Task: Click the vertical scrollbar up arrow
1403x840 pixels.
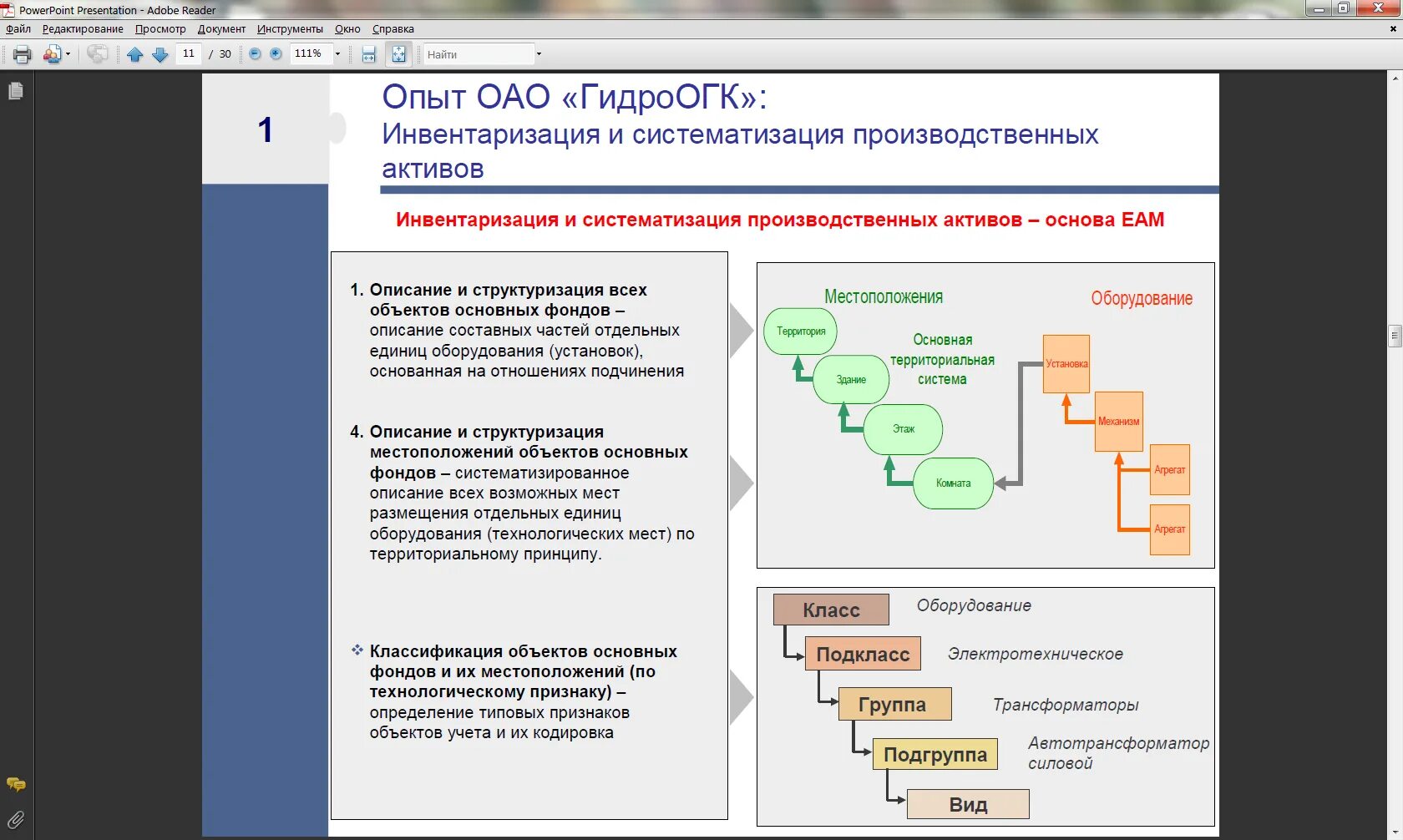Action: pos(1395,78)
